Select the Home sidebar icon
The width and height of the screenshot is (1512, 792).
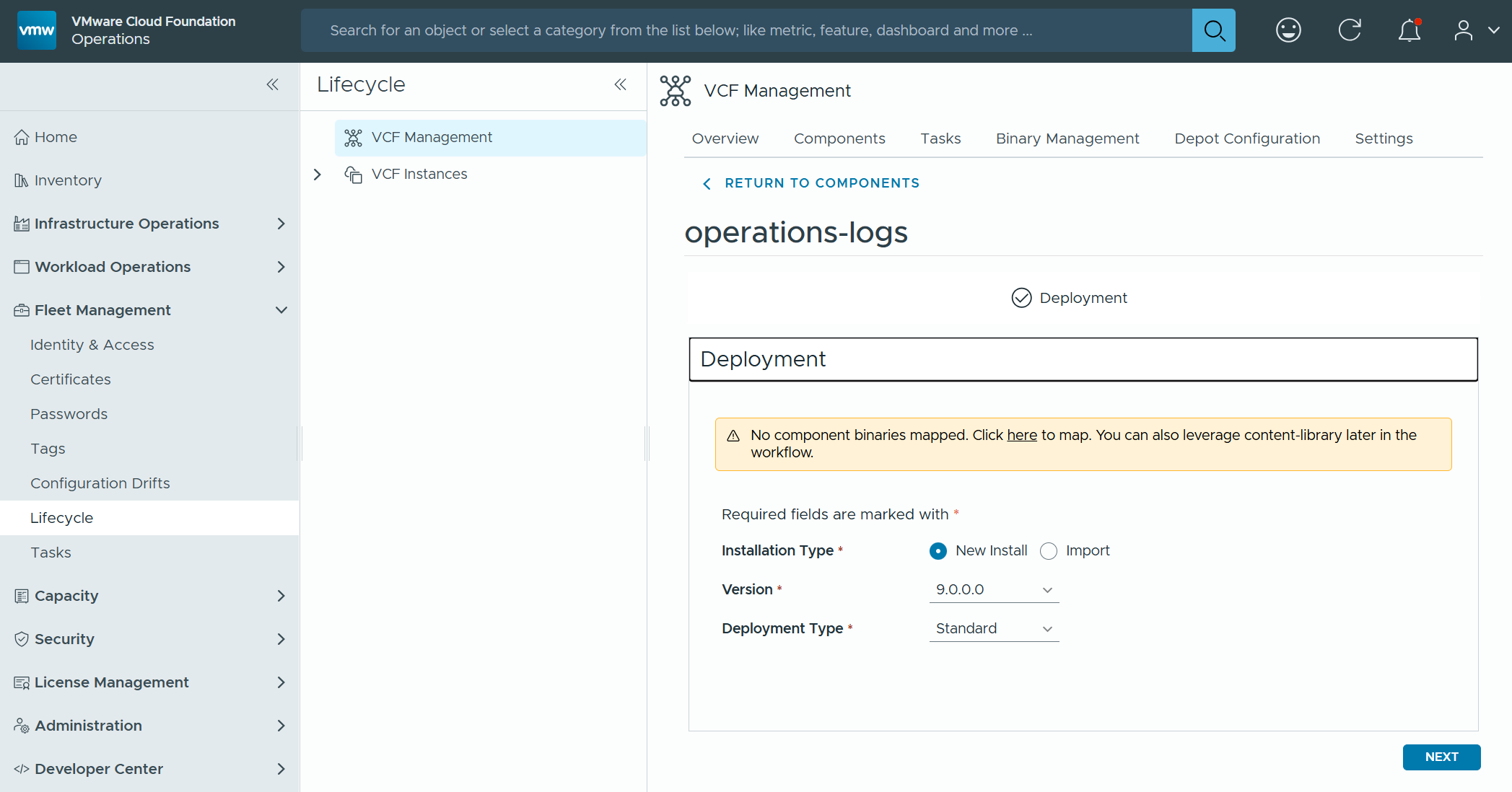(20, 136)
